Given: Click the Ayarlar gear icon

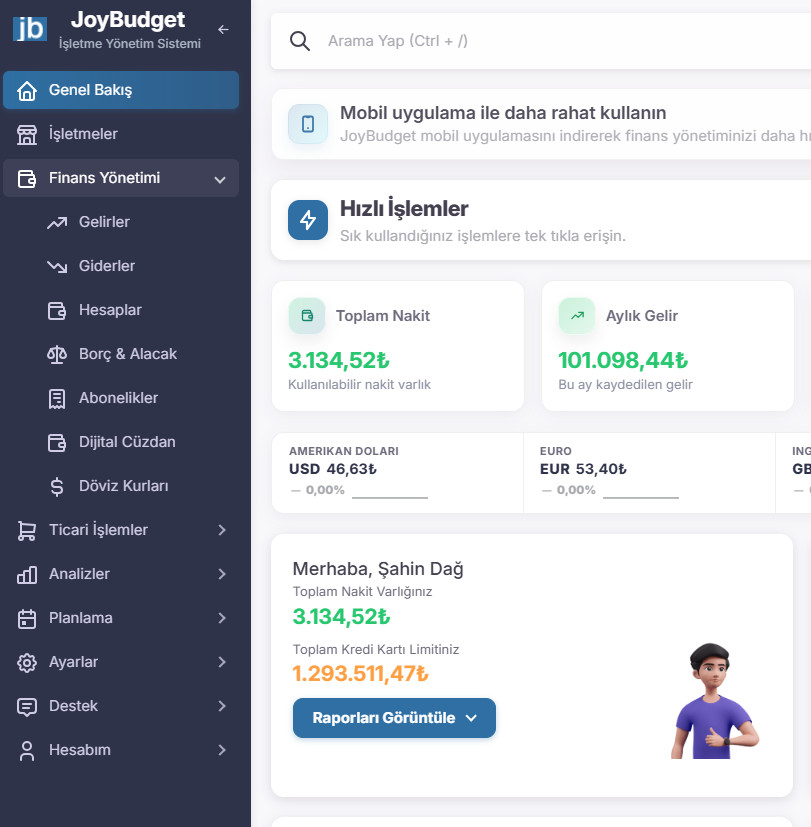Looking at the screenshot, I should 27,662.
